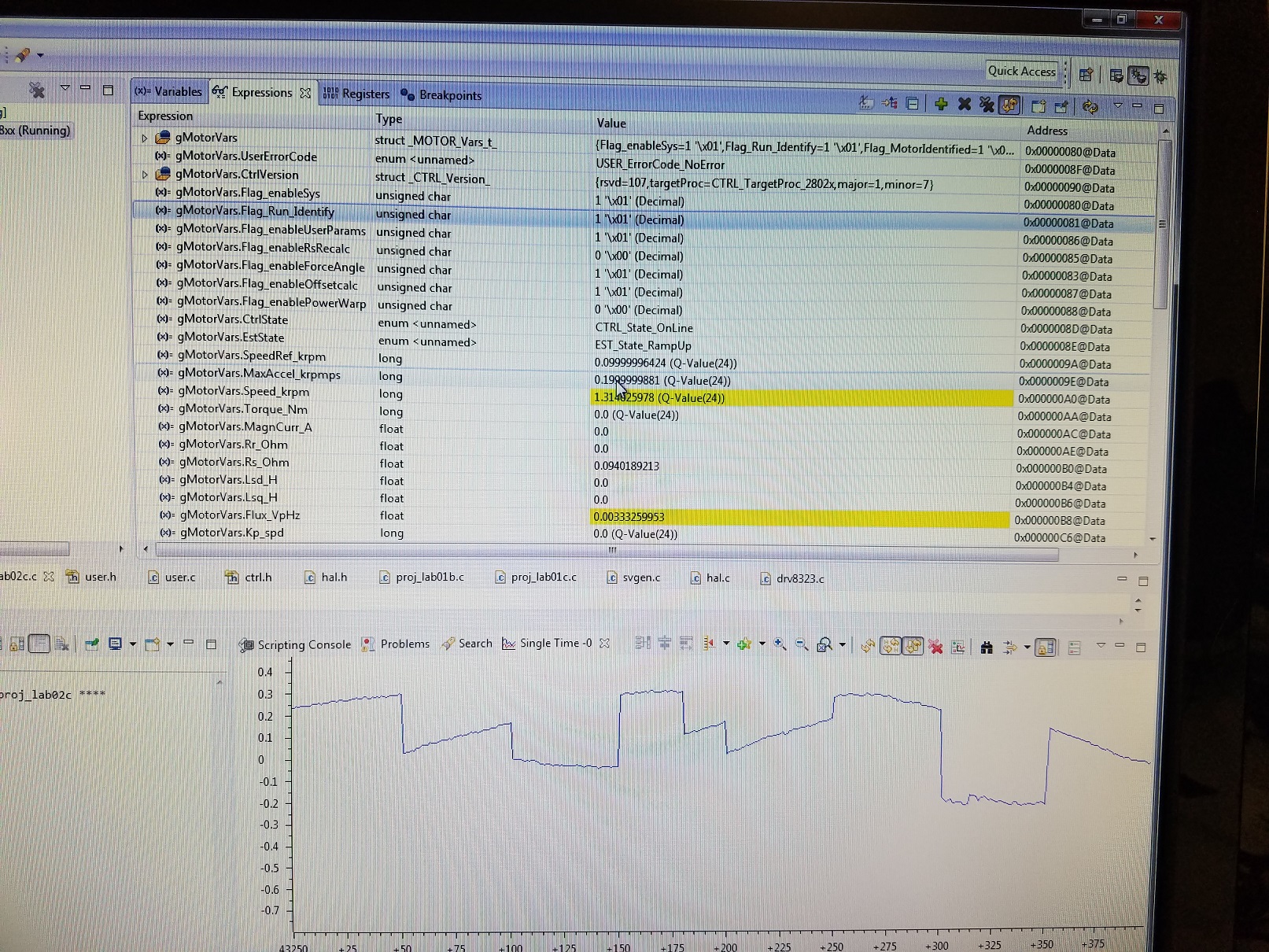Pin the Expressions view to the current context
This screenshot has width=1269, height=952.
[x=1062, y=106]
